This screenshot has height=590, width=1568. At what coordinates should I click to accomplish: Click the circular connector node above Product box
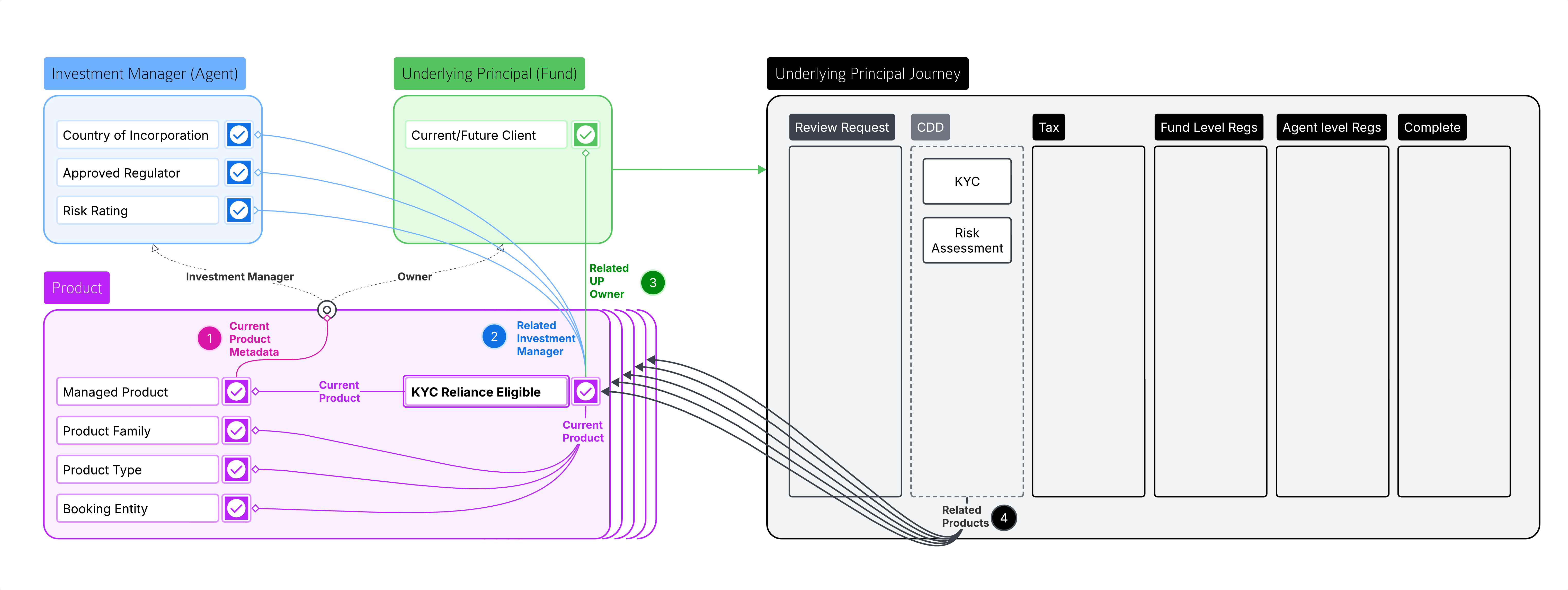click(x=327, y=310)
